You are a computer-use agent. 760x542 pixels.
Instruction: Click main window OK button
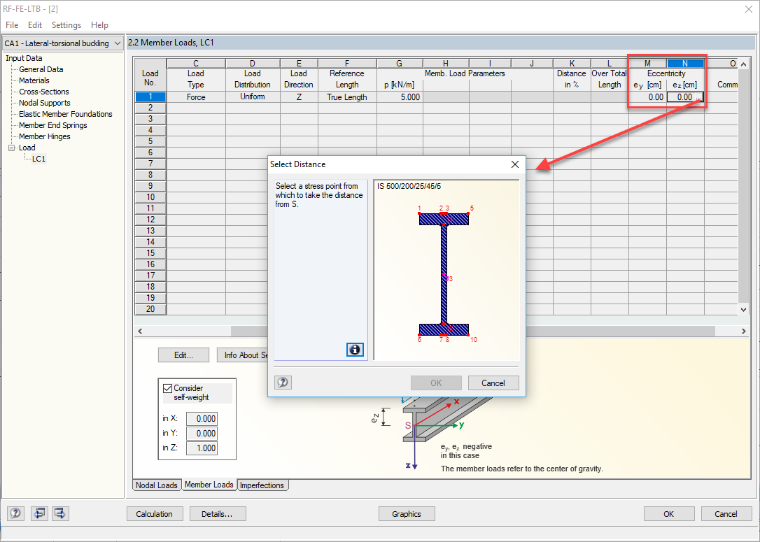coord(669,513)
